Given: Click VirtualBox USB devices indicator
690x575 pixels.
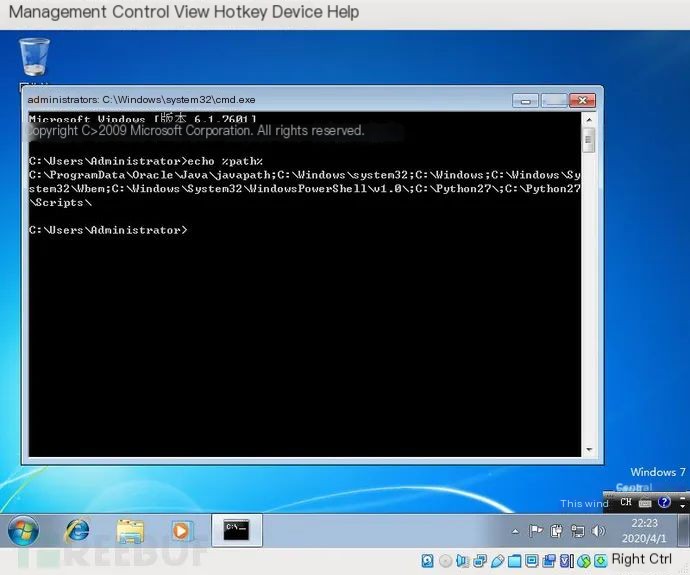Looking at the screenshot, I should click(498, 561).
